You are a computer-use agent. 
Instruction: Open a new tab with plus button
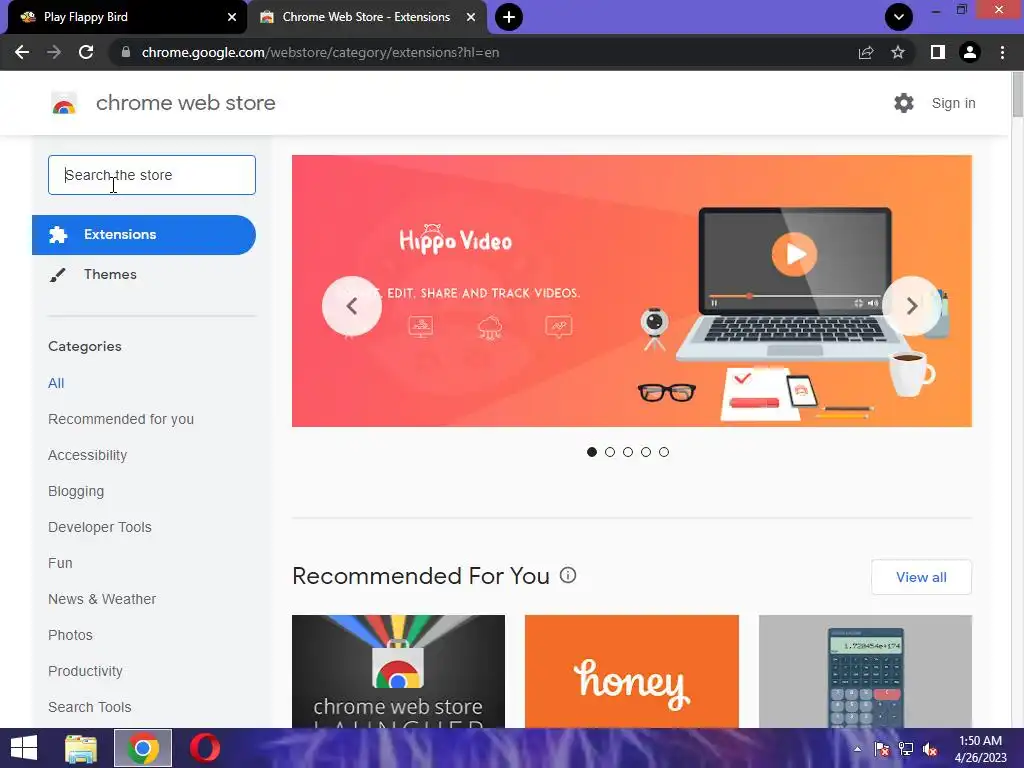pyautogui.click(x=509, y=17)
